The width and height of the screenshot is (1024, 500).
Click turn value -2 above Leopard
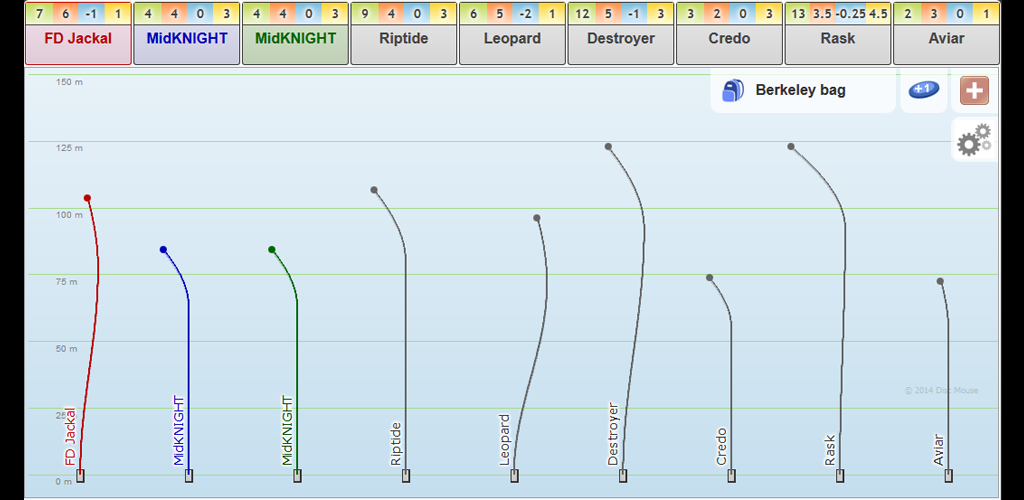click(x=525, y=14)
